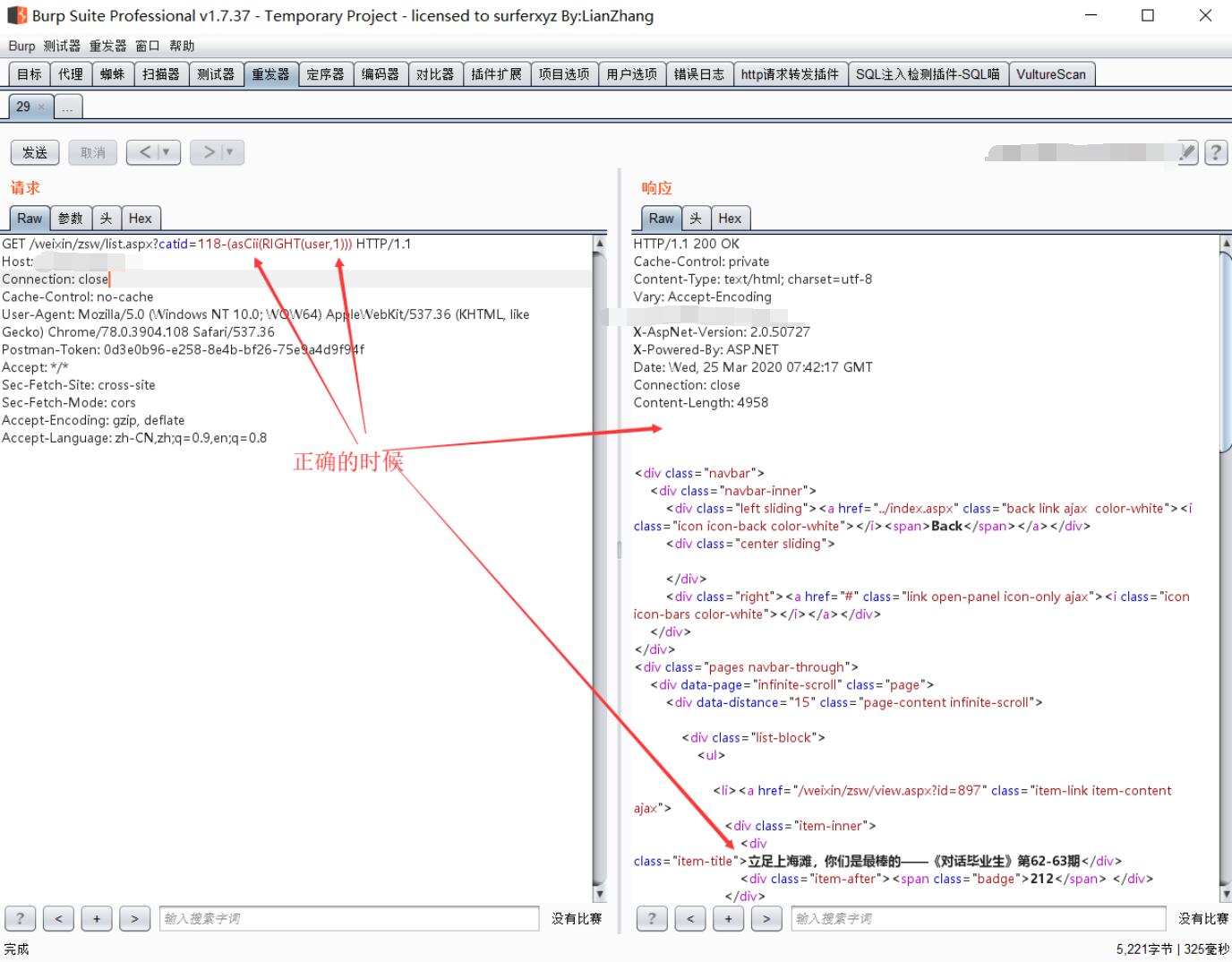
Task: Select the request 头 tab
Action: tap(106, 218)
